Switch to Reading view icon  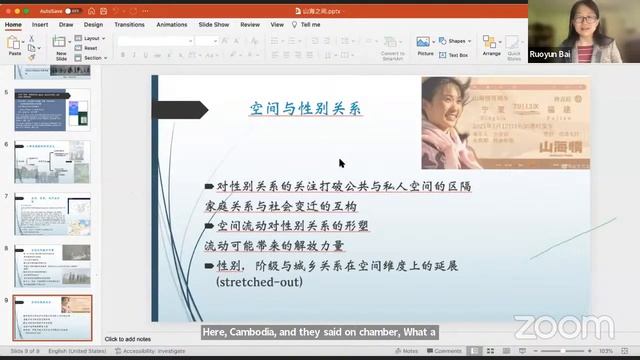click(506, 351)
